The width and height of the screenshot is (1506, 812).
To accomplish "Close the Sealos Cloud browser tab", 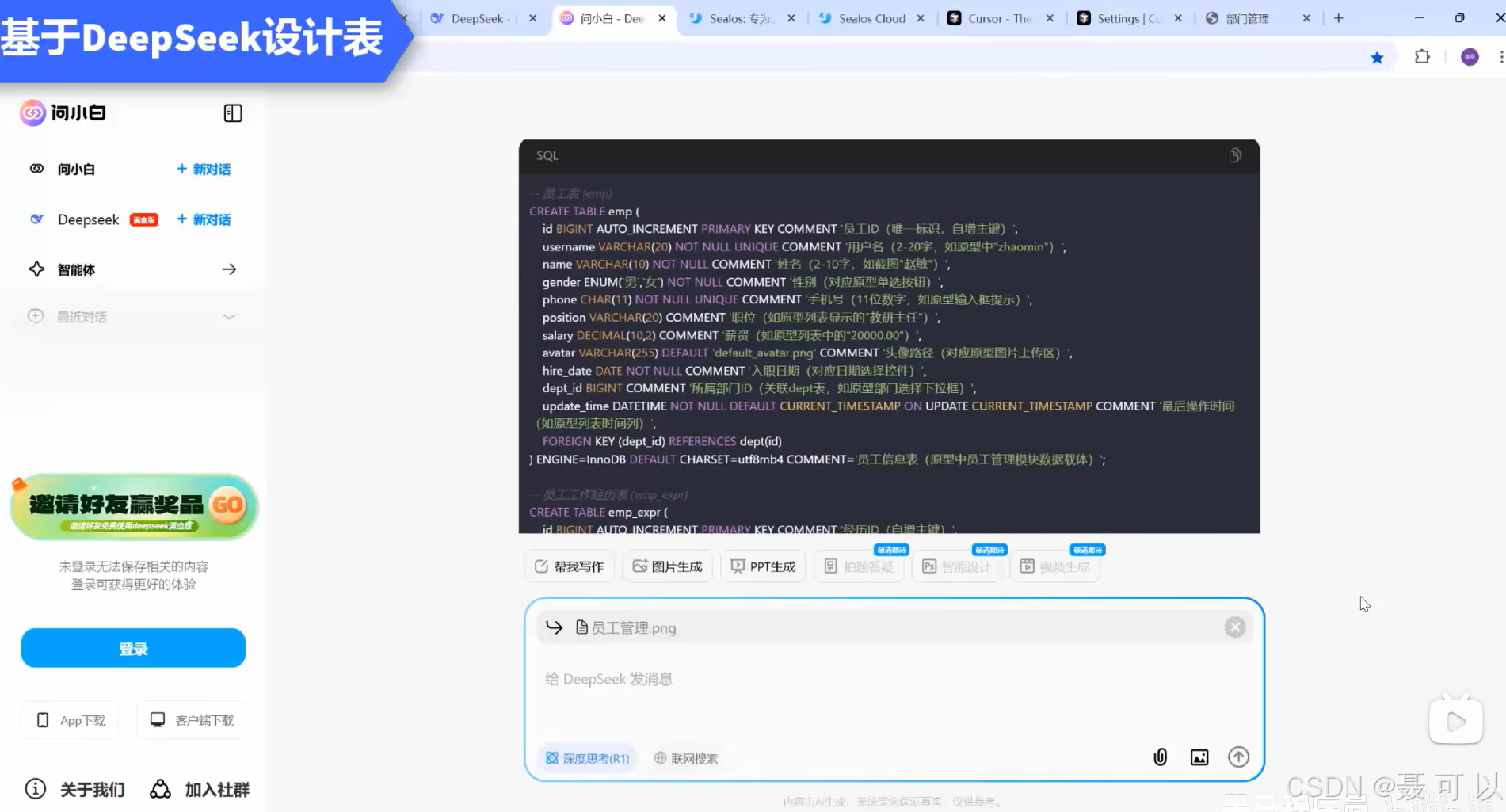I will pyautogui.click(x=921, y=18).
